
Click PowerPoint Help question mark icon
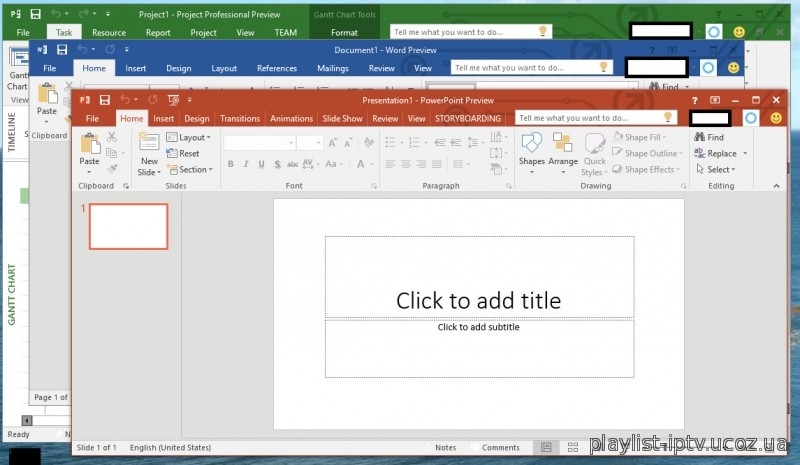tap(694, 101)
